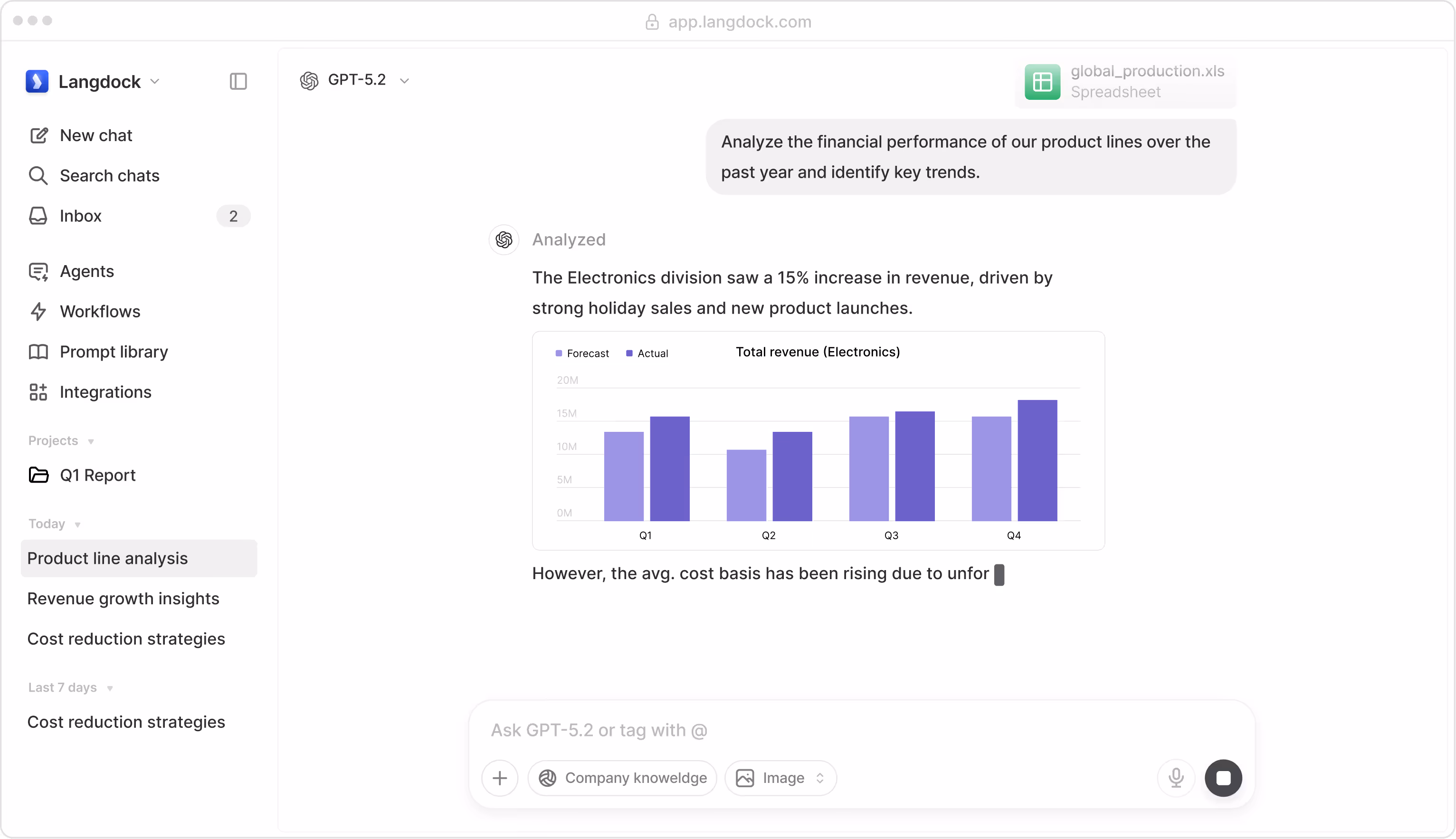Open the Inbox tray icon

(38, 216)
